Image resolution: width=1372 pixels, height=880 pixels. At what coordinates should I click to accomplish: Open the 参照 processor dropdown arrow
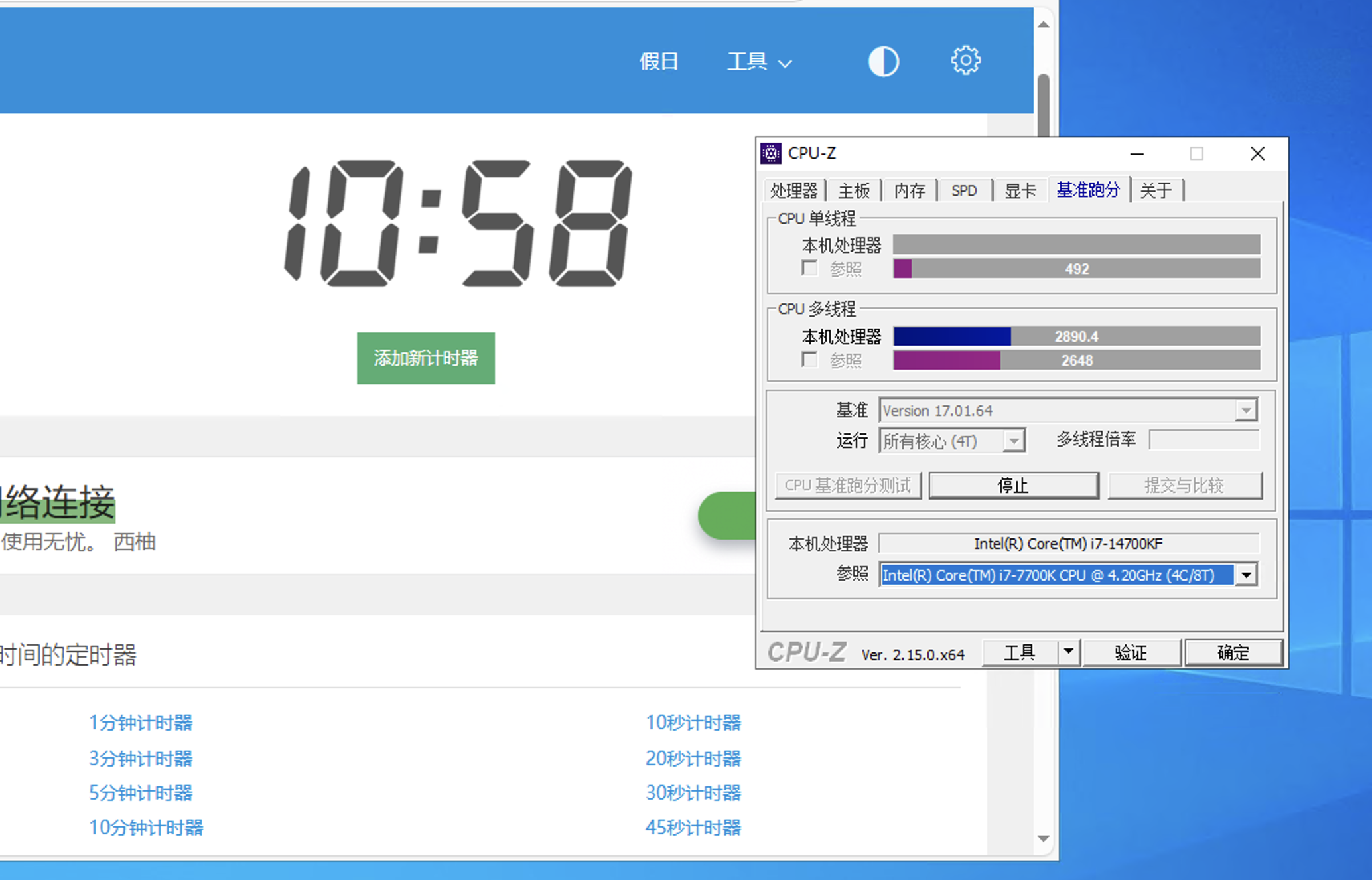coord(1247,575)
